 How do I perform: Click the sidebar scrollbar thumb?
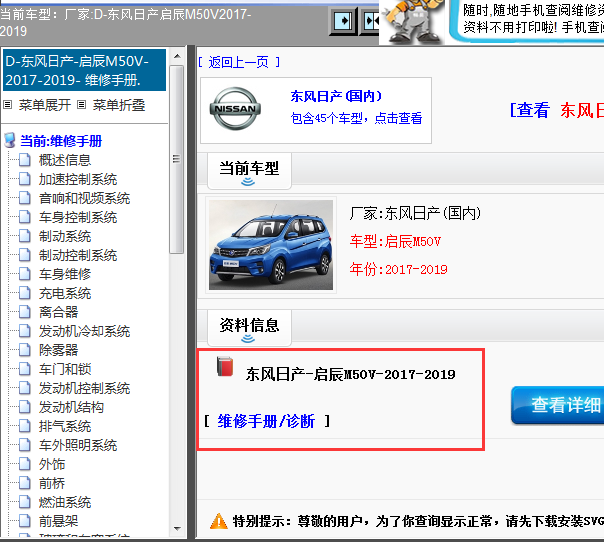pos(177,159)
